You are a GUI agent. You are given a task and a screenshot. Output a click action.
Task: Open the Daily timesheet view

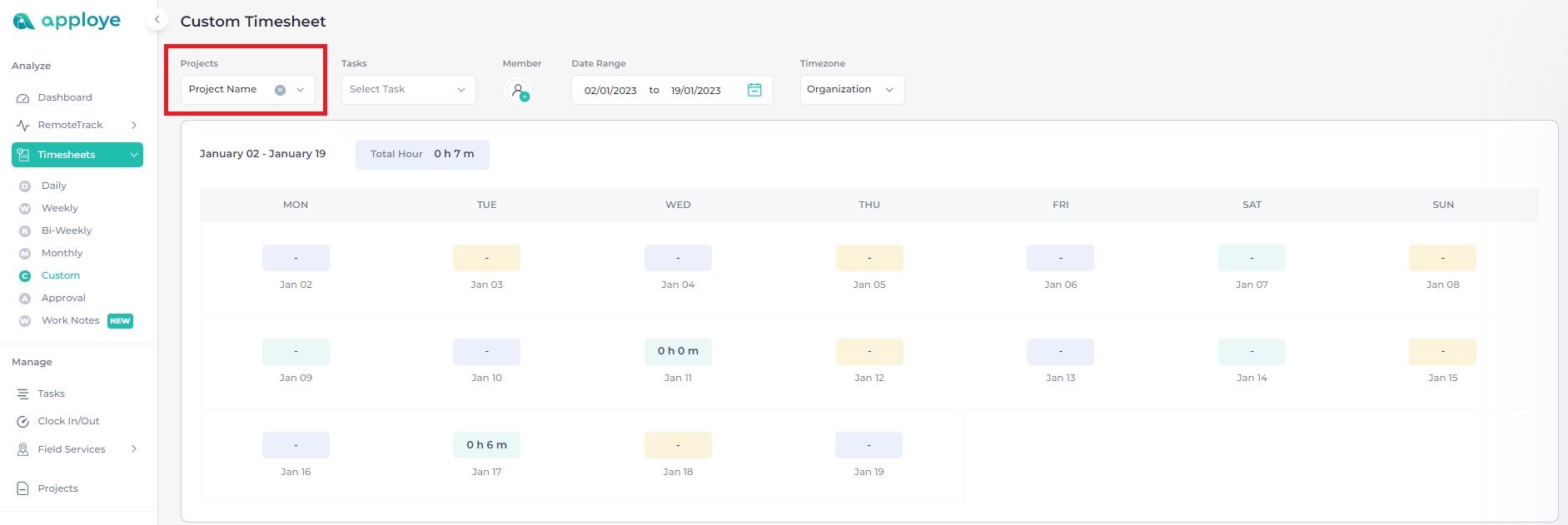54,186
